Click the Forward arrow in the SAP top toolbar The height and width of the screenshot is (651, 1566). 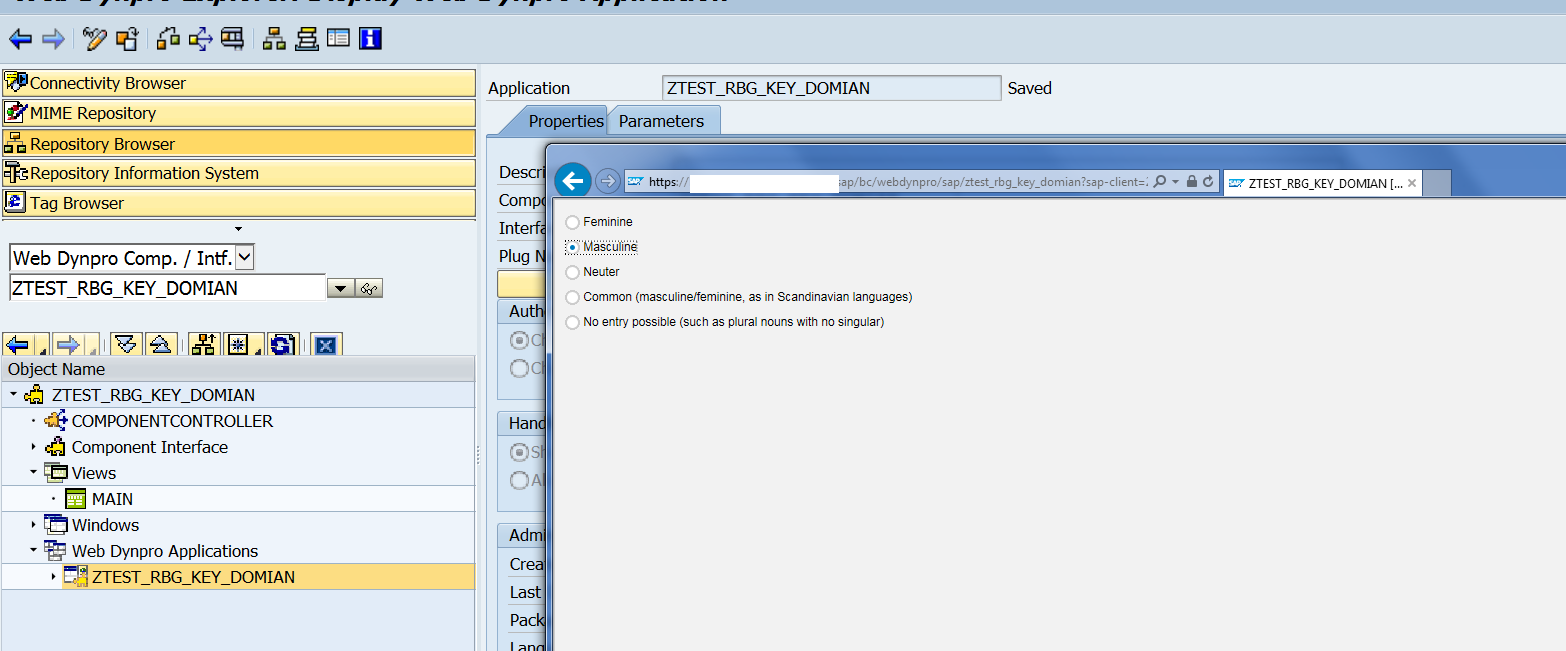tap(53, 39)
